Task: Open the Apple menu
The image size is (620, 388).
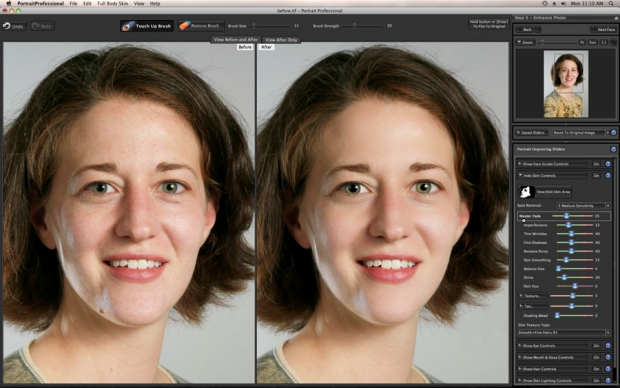Action: click(x=8, y=3)
